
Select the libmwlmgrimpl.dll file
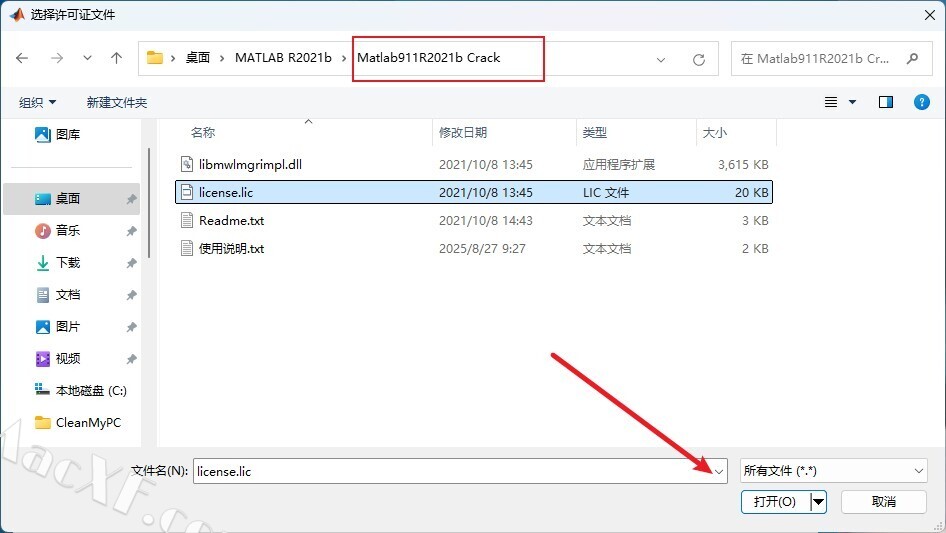click(x=245, y=164)
